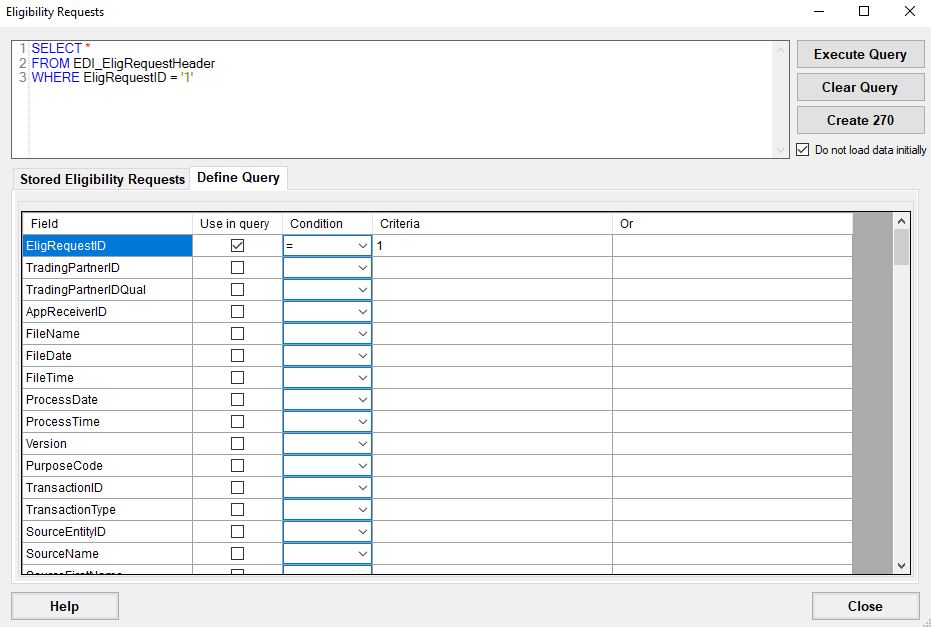
Task: Open Condition dropdown for ProcessTime
Action: coord(327,422)
